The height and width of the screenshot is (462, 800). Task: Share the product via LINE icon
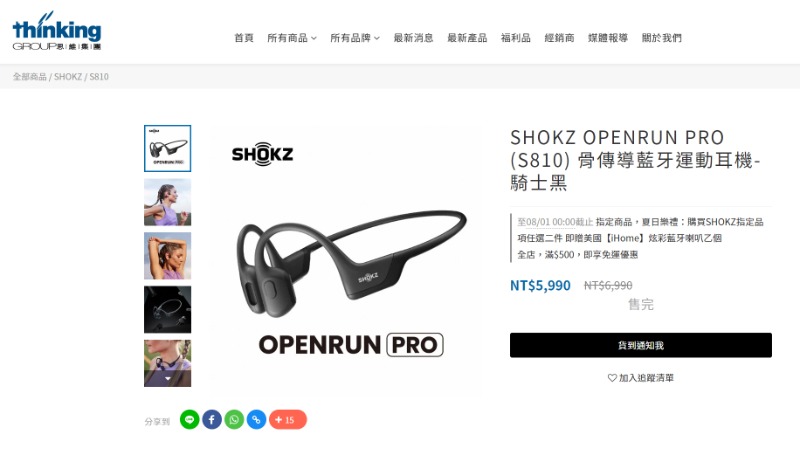[x=189, y=420]
